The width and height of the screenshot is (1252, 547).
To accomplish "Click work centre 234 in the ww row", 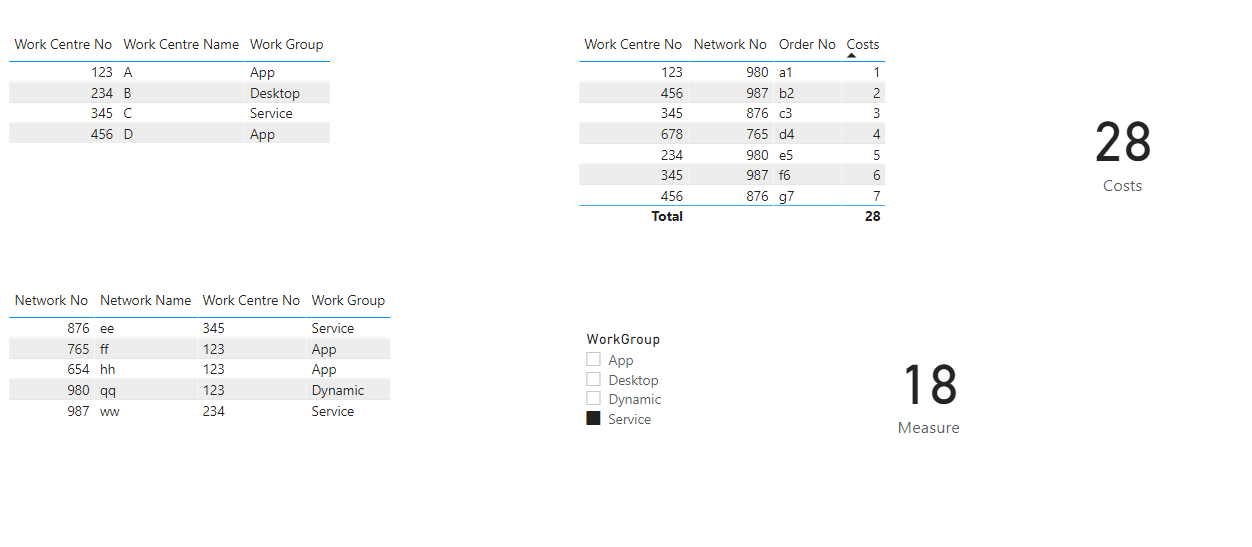I will click(214, 411).
